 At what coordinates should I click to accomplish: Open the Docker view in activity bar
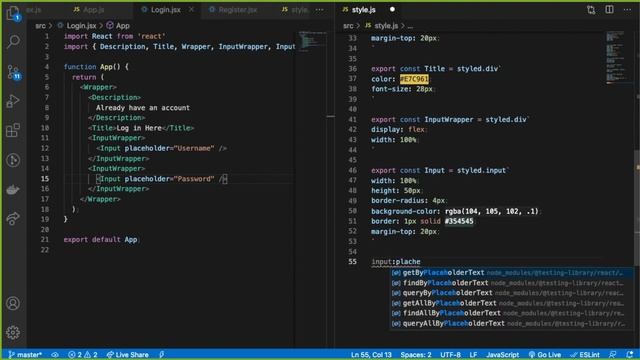[13, 190]
